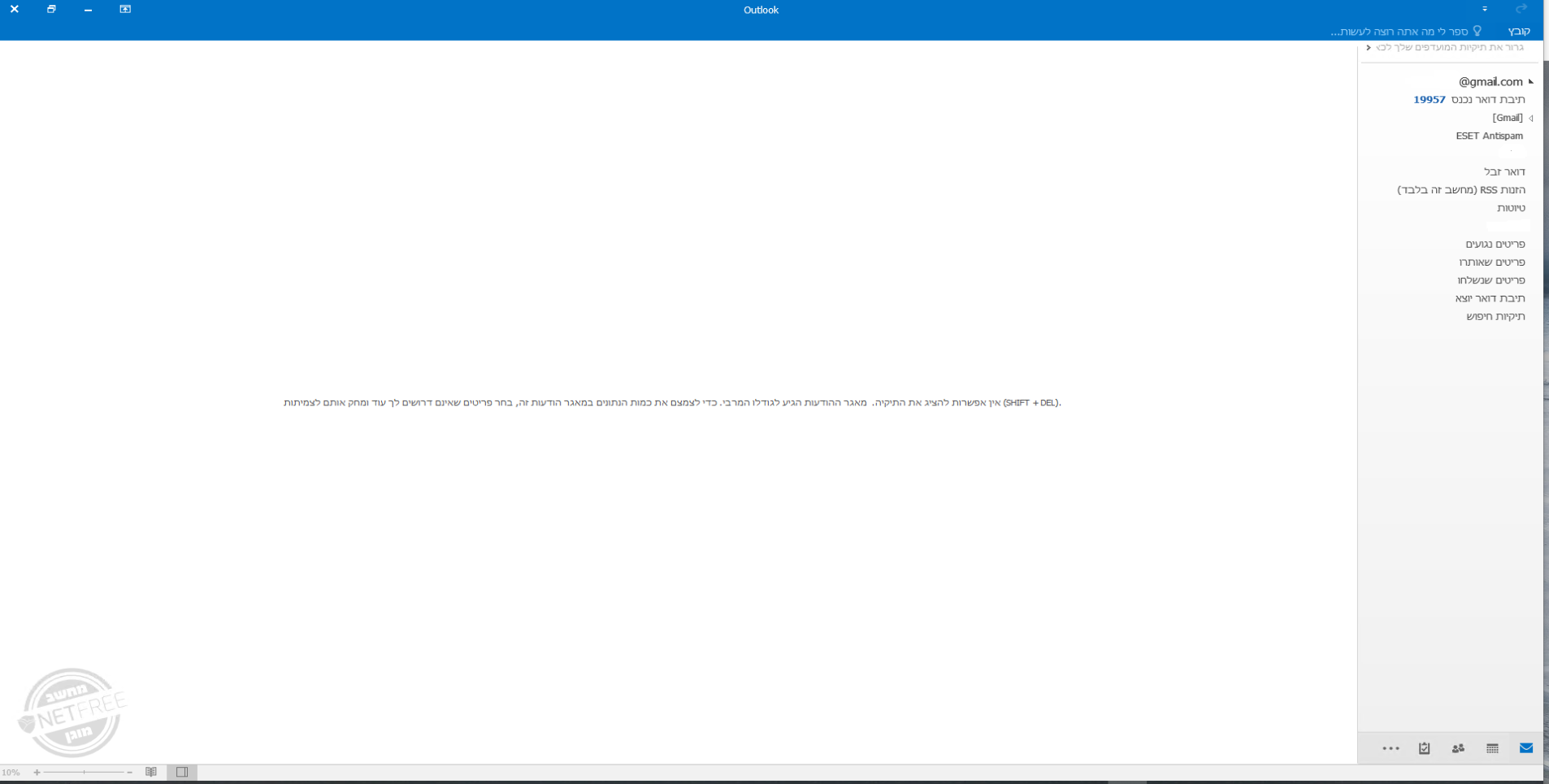Collapse the @gmail.com account tree
Screen dimensions: 1549x784
coord(1531,82)
